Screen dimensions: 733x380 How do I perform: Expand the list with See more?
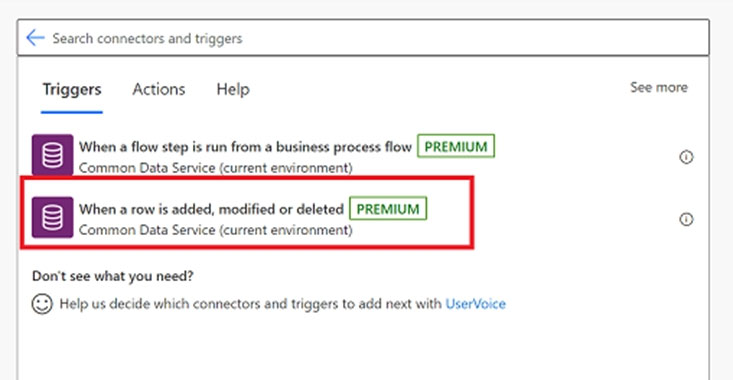(x=659, y=87)
